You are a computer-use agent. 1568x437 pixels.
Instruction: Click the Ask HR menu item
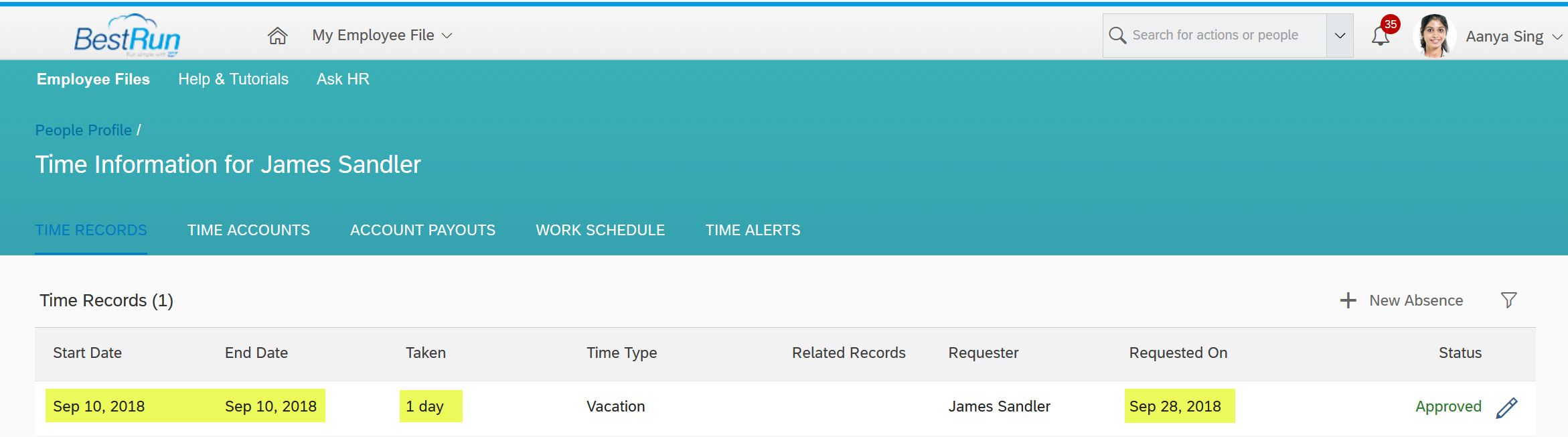(343, 79)
